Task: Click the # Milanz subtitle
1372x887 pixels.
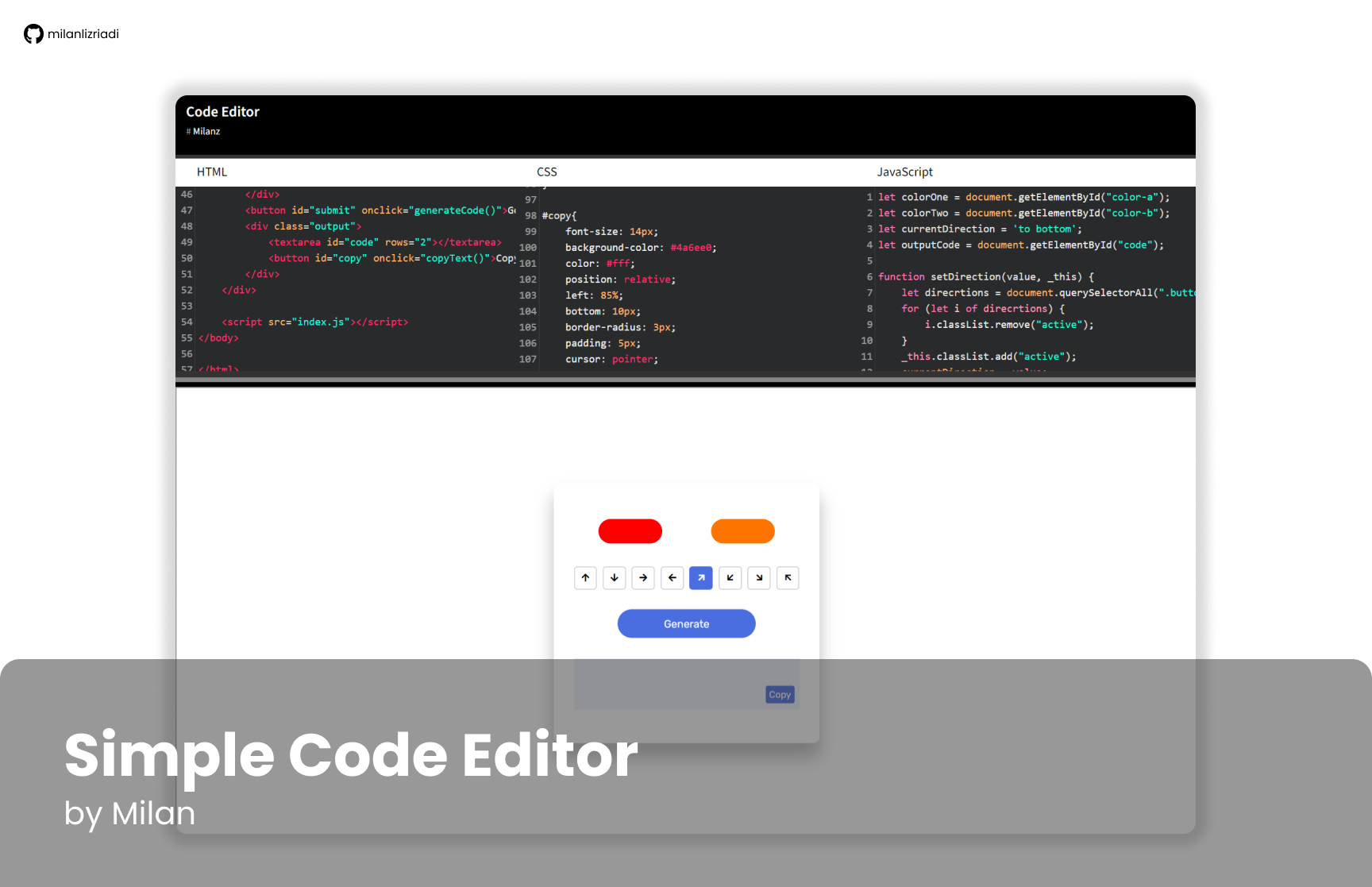Action: coord(203,131)
